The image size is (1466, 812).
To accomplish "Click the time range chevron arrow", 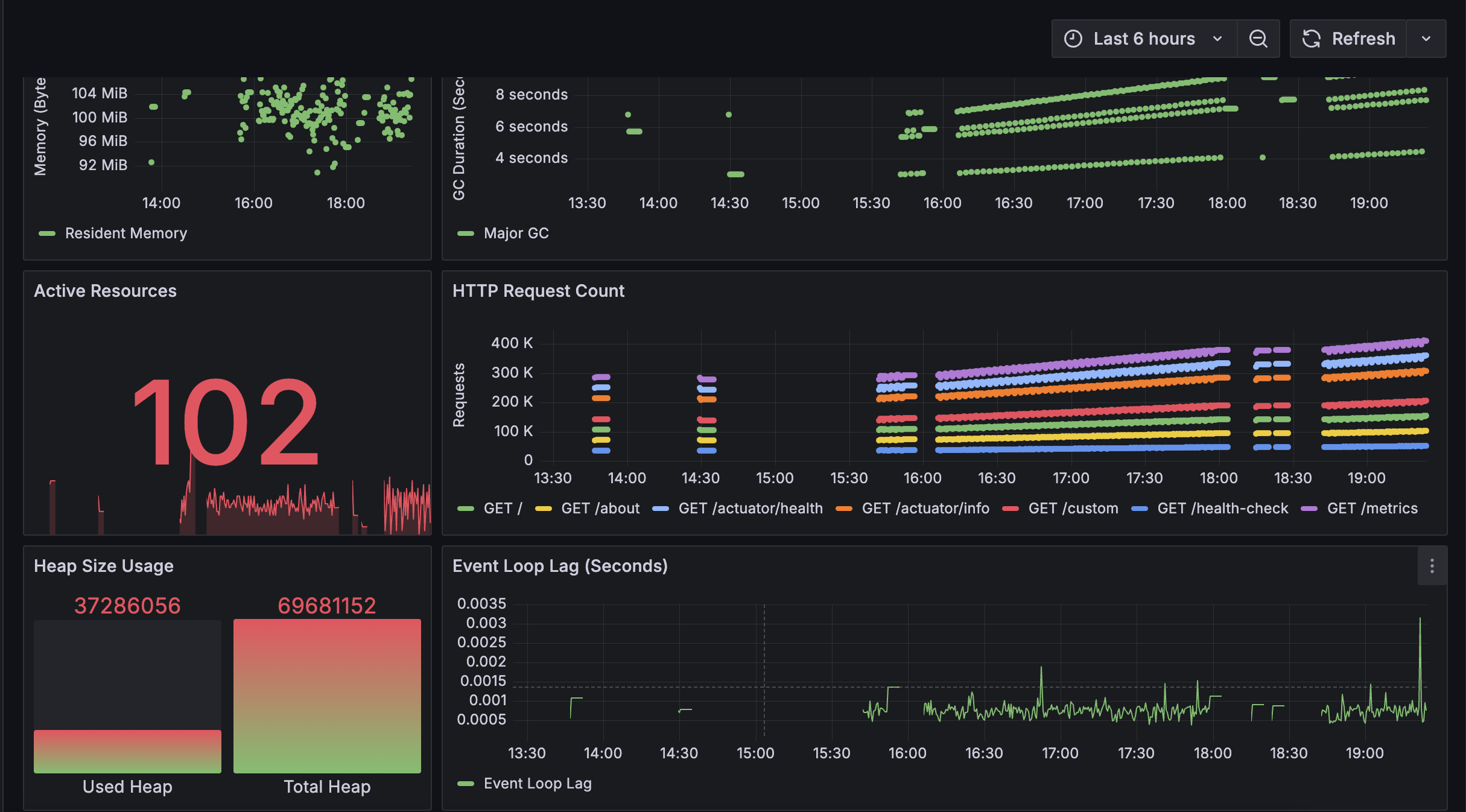I will coord(1217,39).
